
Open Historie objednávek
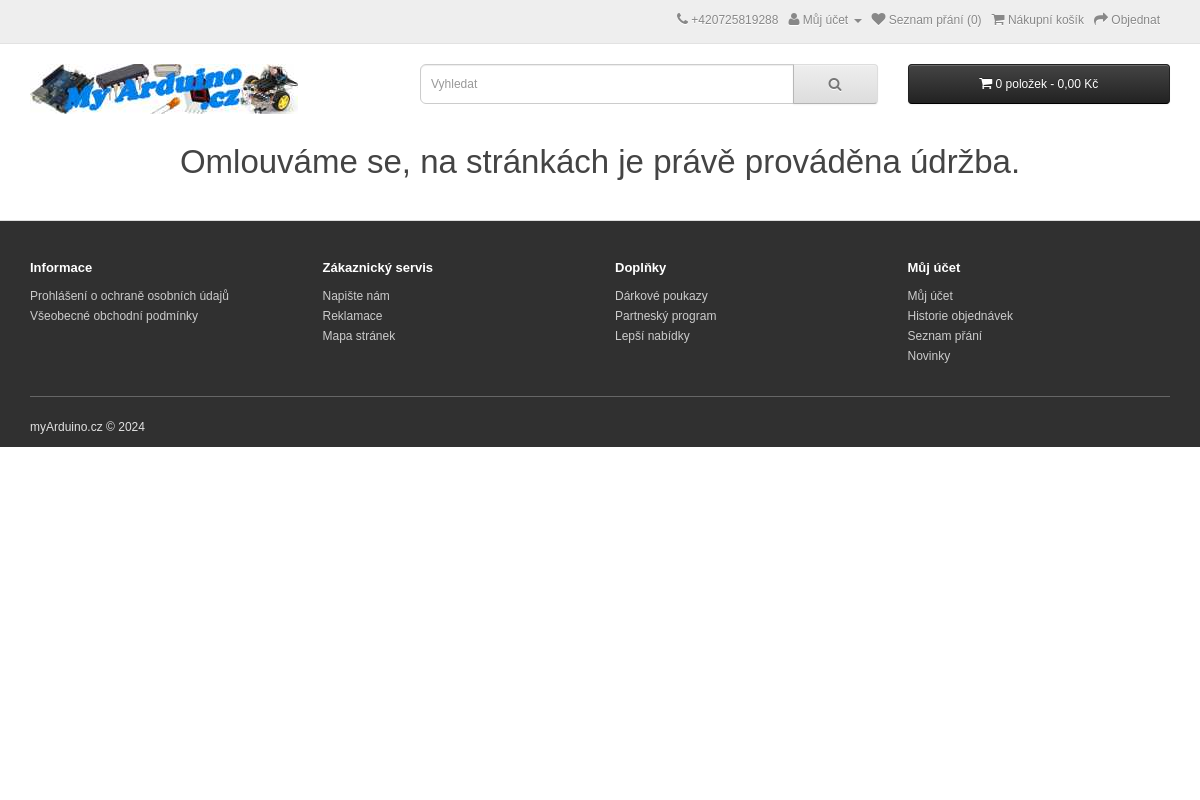960,316
